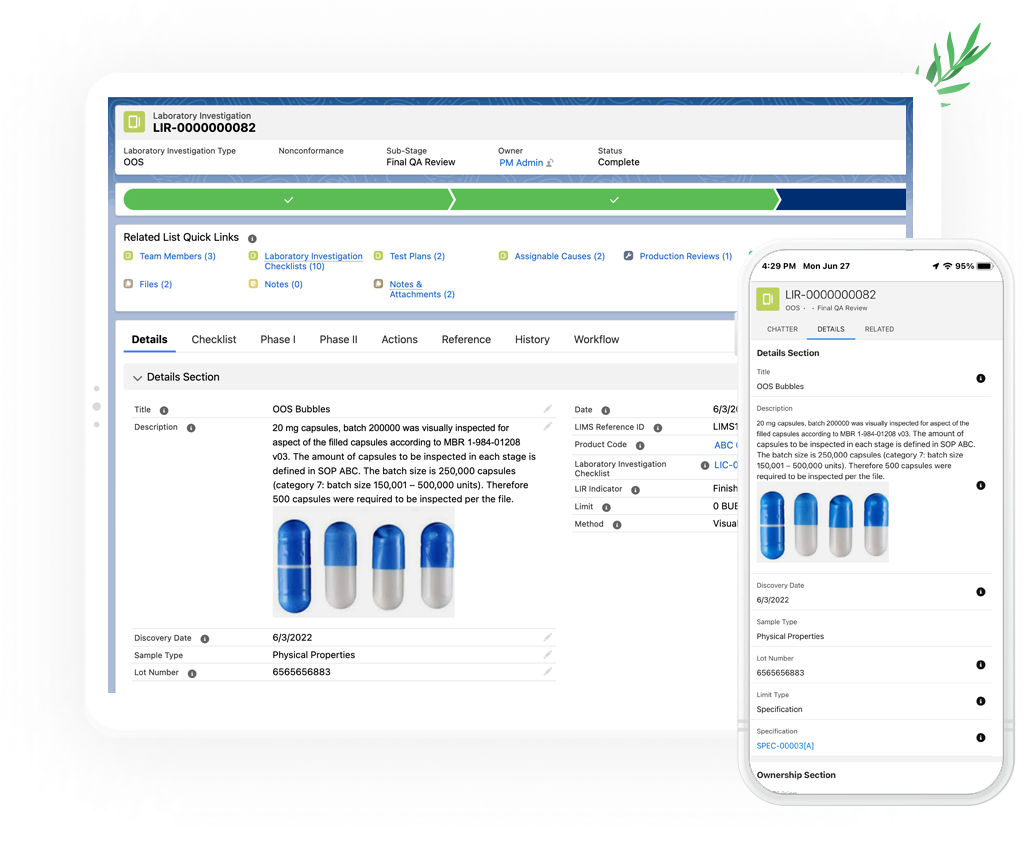
Task: Switch to the Checklist tab
Action: tap(214, 340)
